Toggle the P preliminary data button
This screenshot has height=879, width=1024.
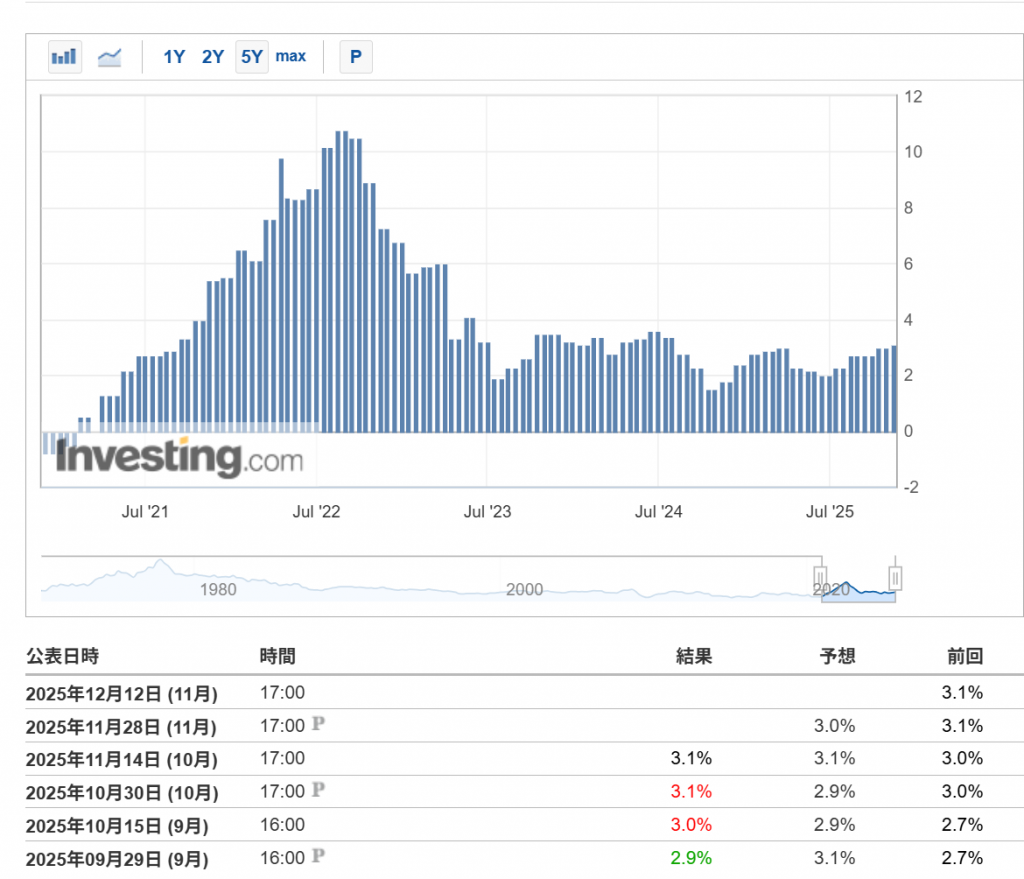pos(355,57)
